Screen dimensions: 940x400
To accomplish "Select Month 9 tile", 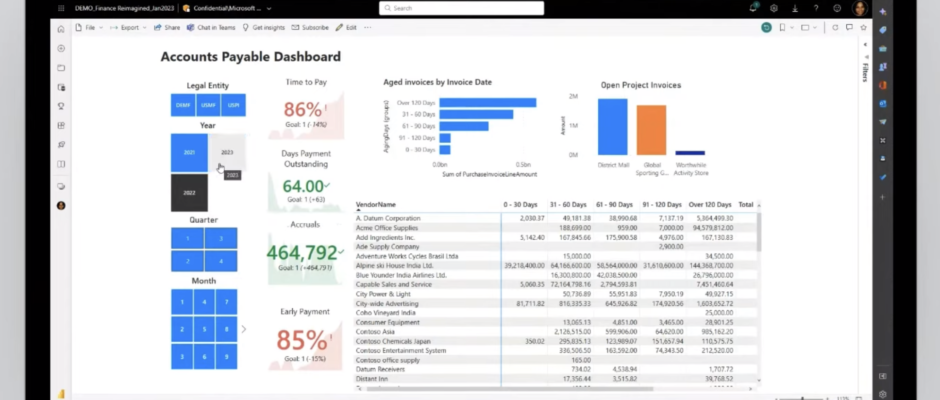I will (x=227, y=357).
